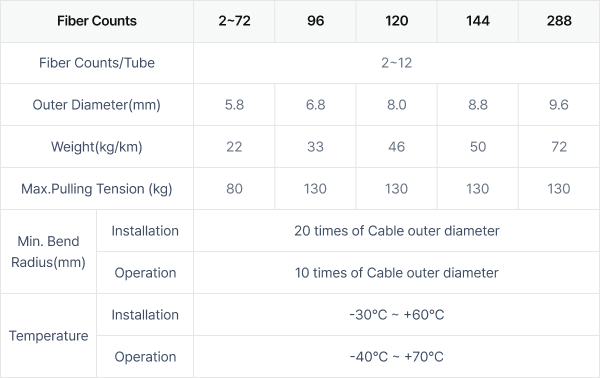The image size is (600, 378).
Task: Click the Outer Diameter(mm) row label
Action: [97, 104]
